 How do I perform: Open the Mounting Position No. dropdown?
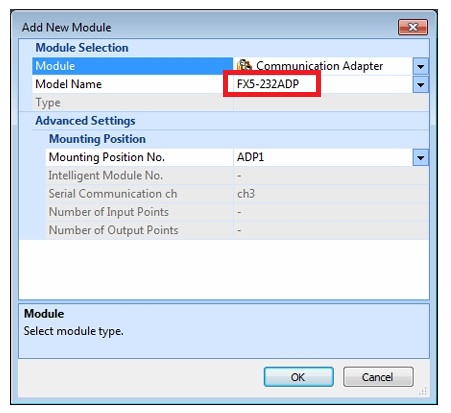click(420, 157)
